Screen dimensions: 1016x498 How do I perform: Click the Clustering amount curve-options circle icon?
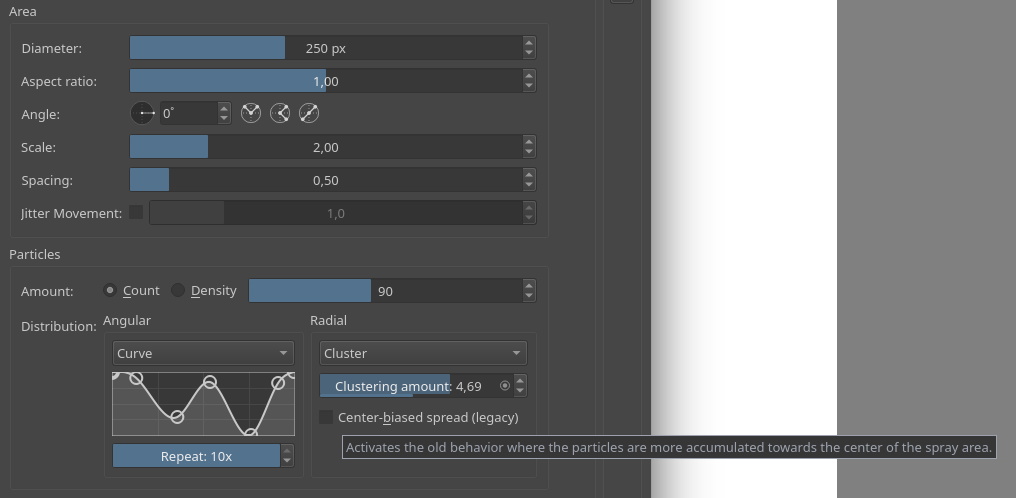(x=505, y=386)
